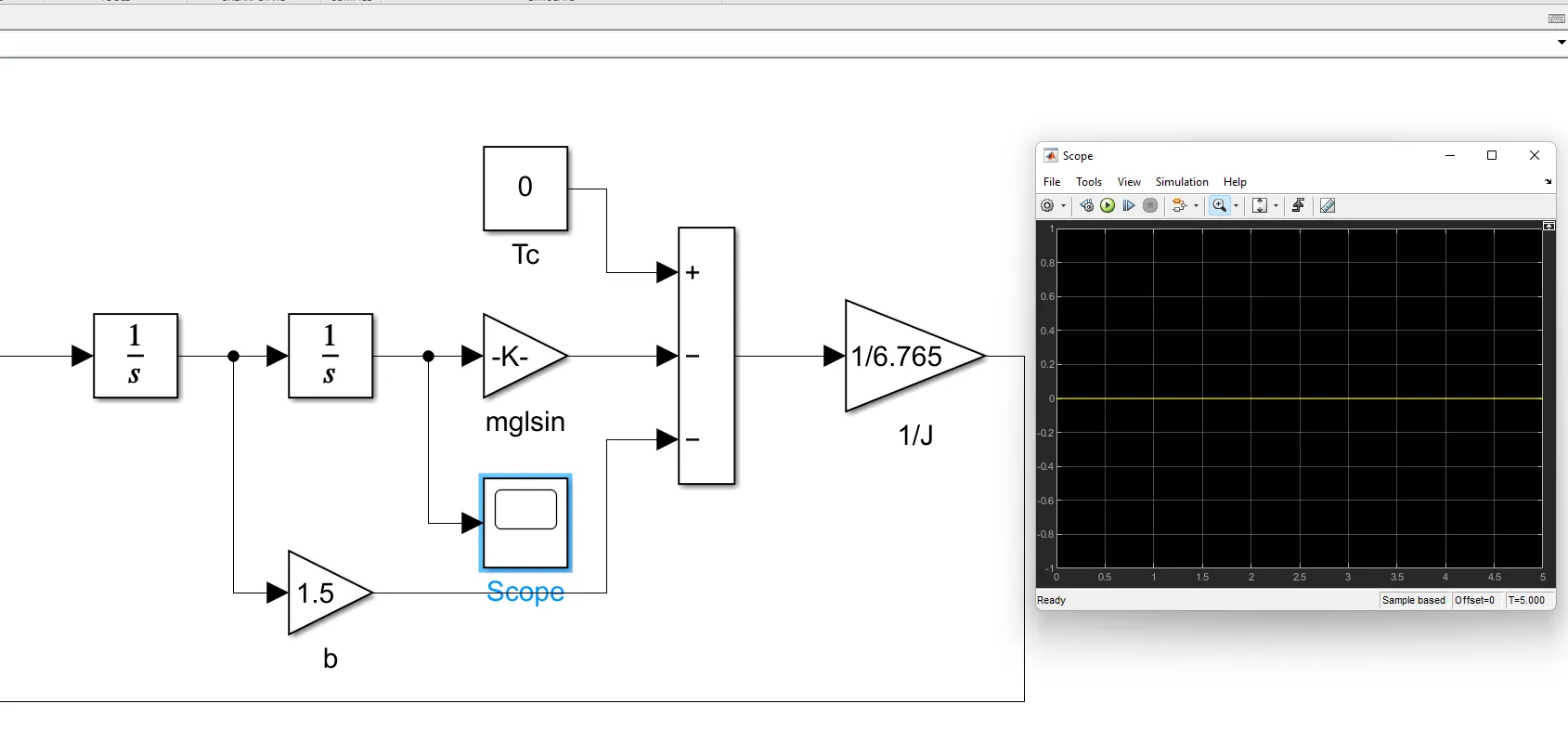Open Scope configuration properties gear icon
This screenshot has width=1568, height=743.
[1047, 206]
